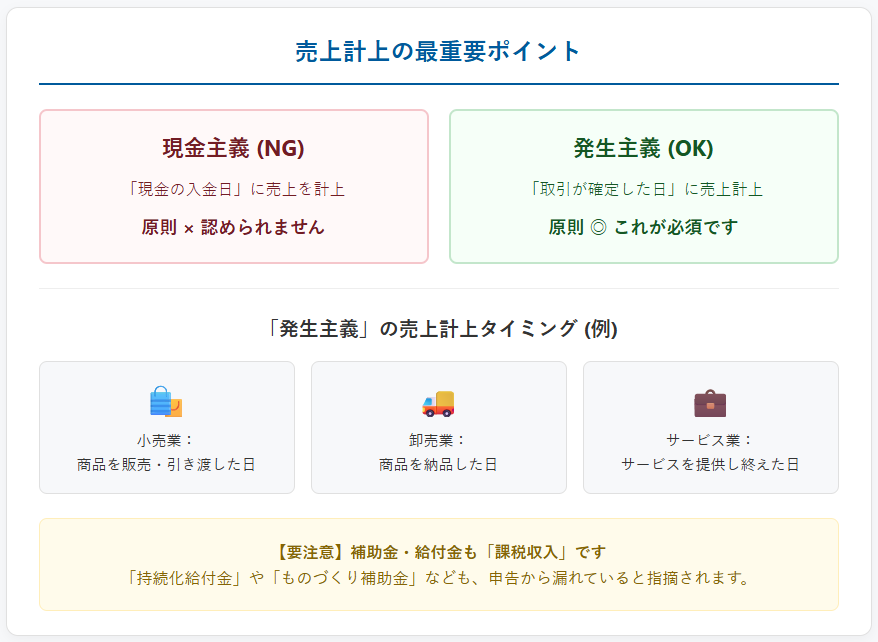Image resolution: width=878 pixels, height=642 pixels.
Task: Click the delivery truck icon for wholesale
Action: point(438,403)
